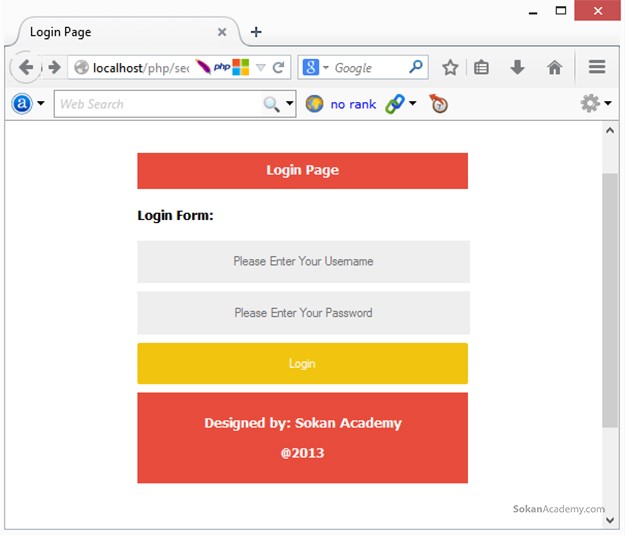Expand the Web Search magnifier dropdown
The height and width of the screenshot is (535, 625).
point(290,103)
